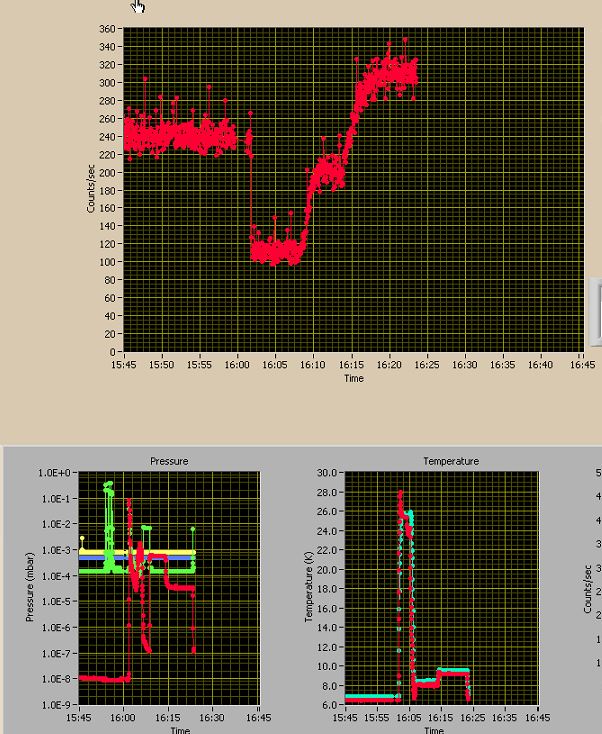Click the 16:45 end time of top graph
602x734 pixels.
[583, 365]
